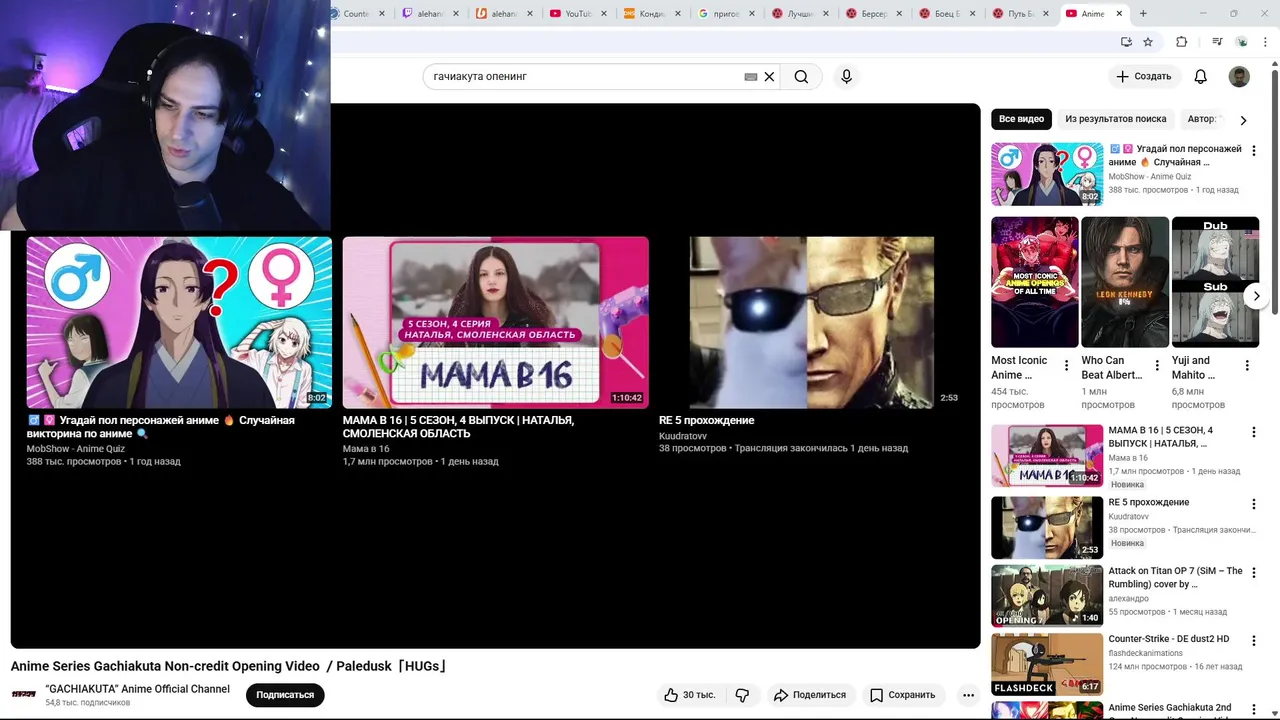The width and height of the screenshot is (1280, 720).
Task: Play endscreen МАМА В 16 thumbnail
Action: [x=495, y=322]
